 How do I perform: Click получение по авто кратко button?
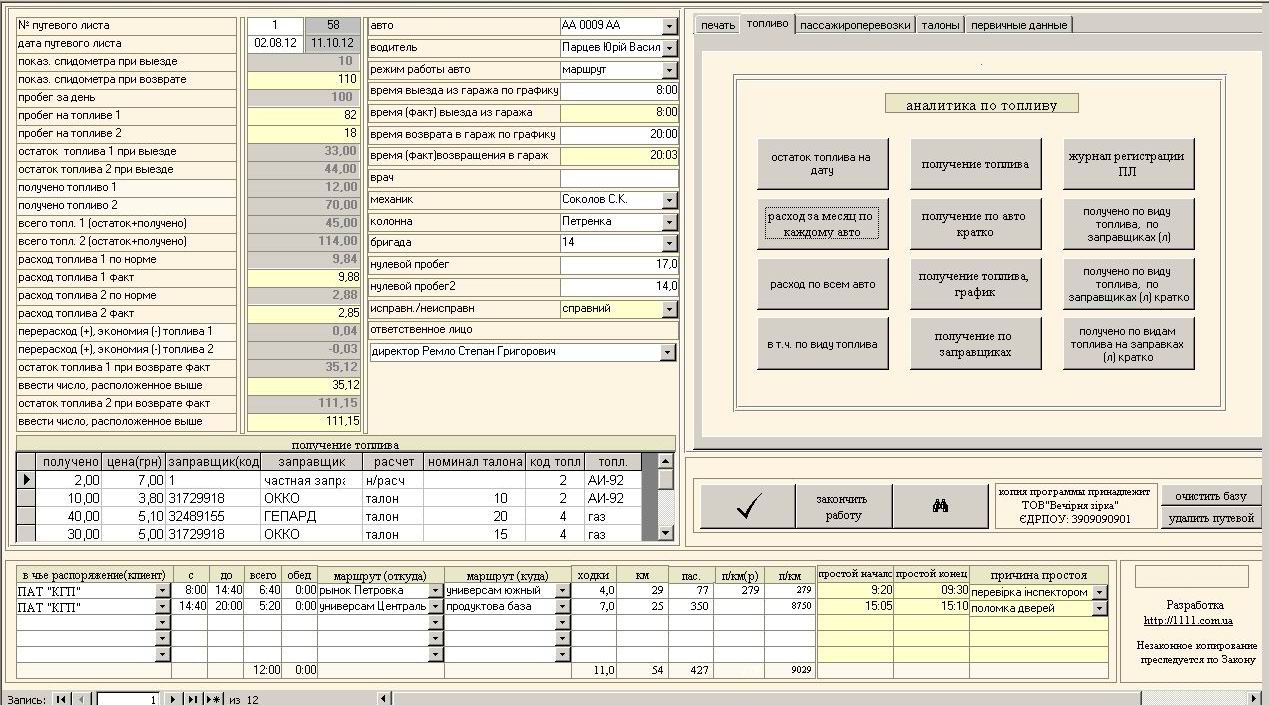coord(975,224)
